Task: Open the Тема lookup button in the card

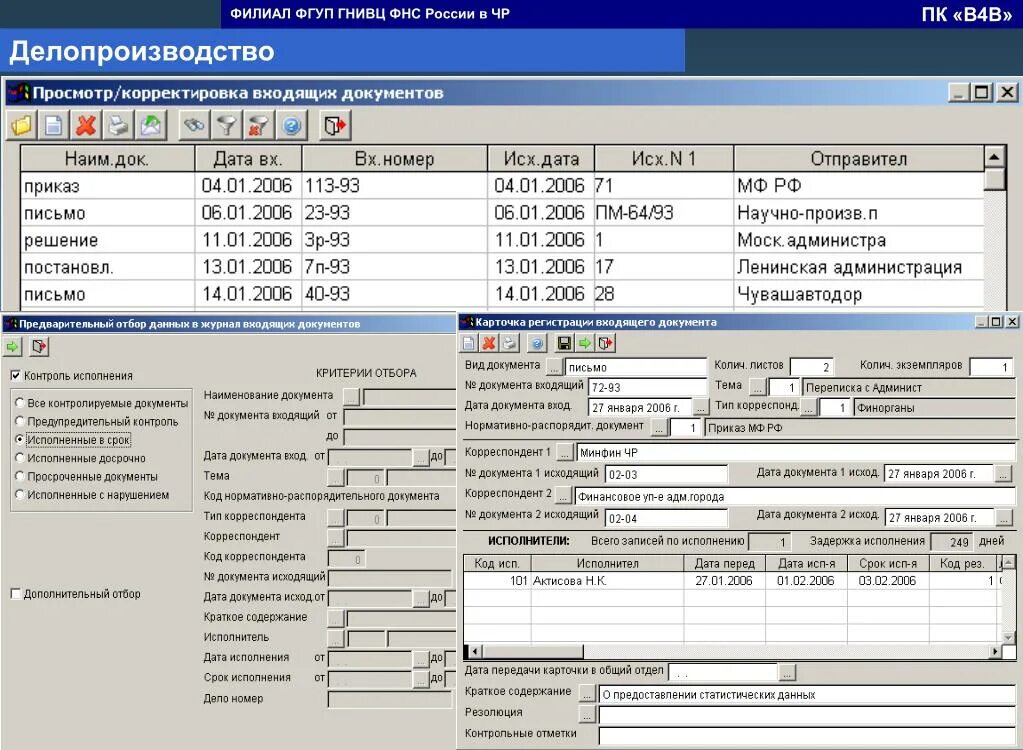Action: coord(757,387)
